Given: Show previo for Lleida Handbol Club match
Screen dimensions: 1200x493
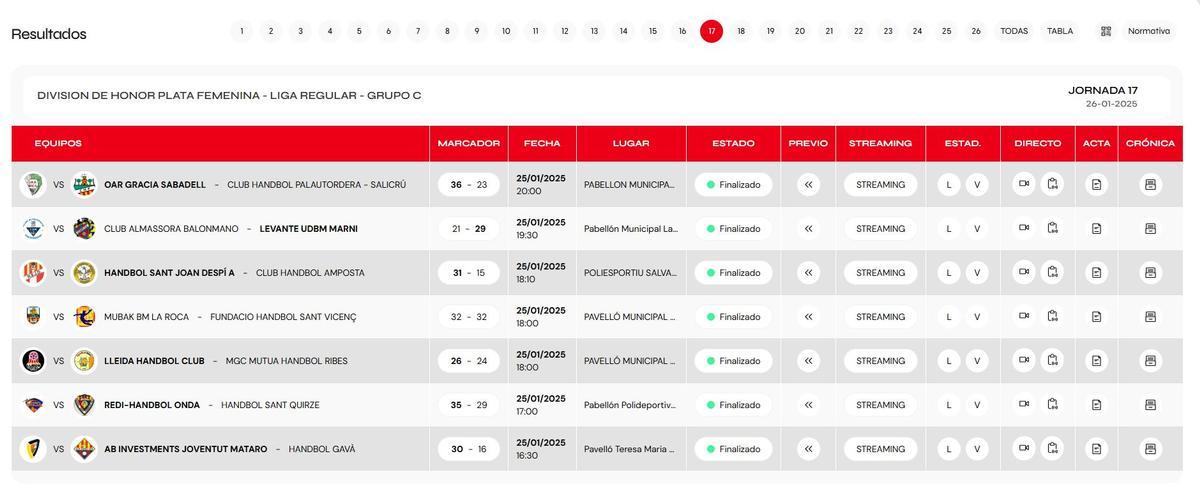Looking at the screenshot, I should 808,361.
